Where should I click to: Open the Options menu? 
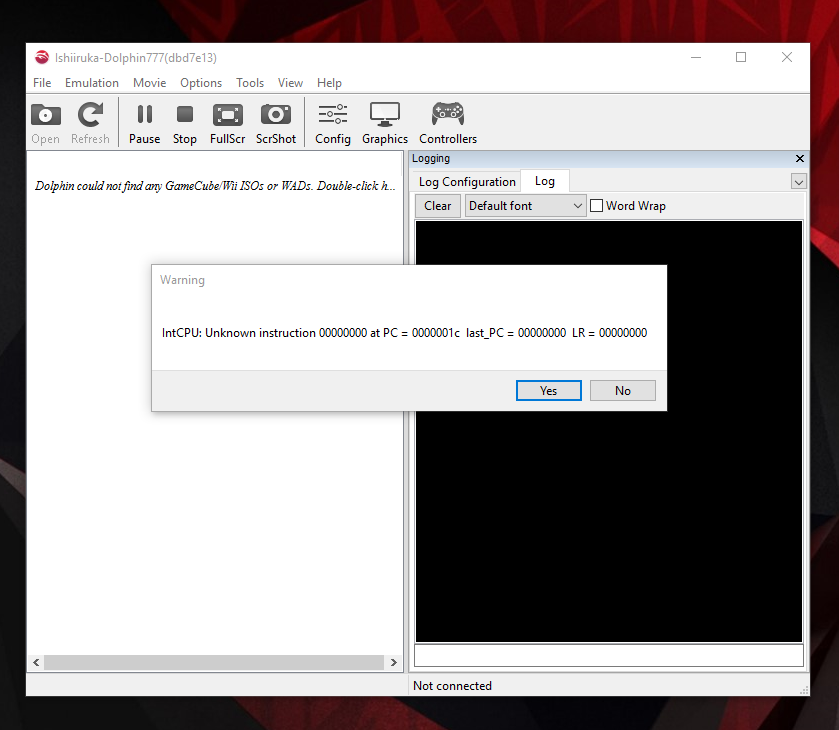(201, 83)
